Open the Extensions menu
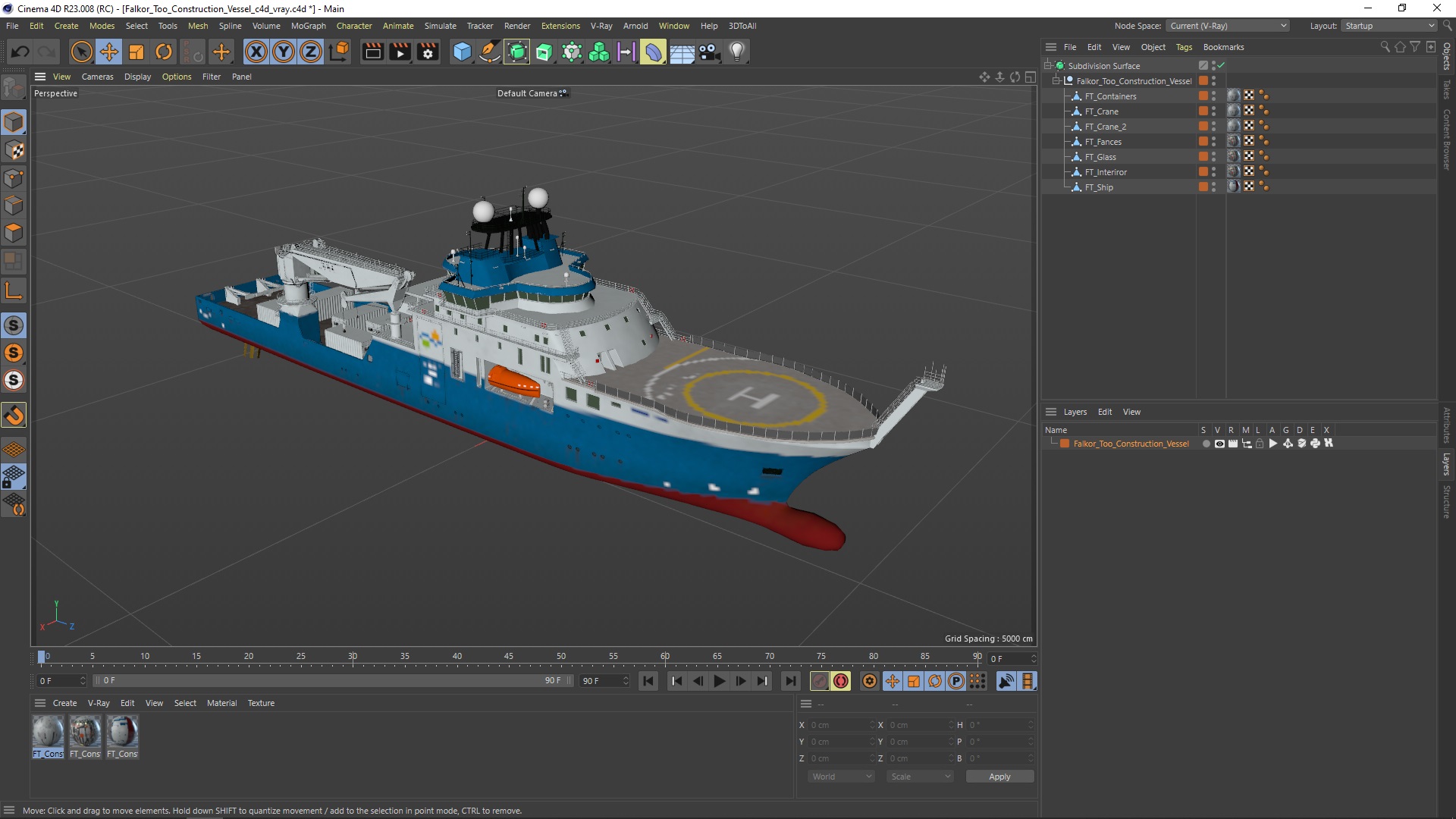This screenshot has width=1456, height=819. point(559,25)
